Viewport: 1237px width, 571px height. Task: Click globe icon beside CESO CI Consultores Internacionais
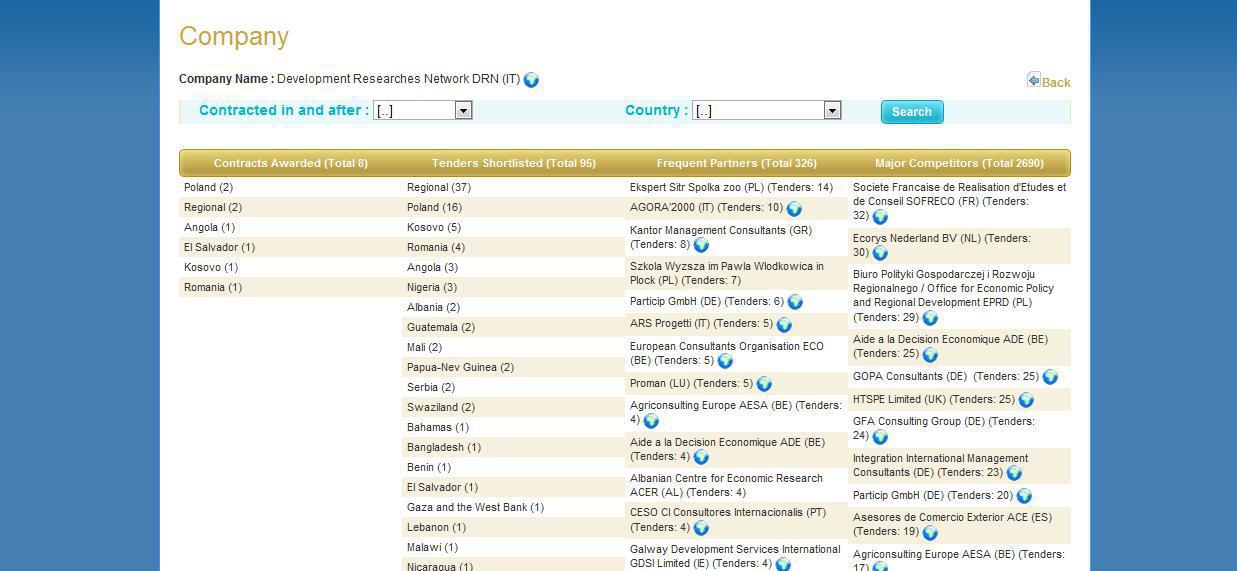(701, 528)
